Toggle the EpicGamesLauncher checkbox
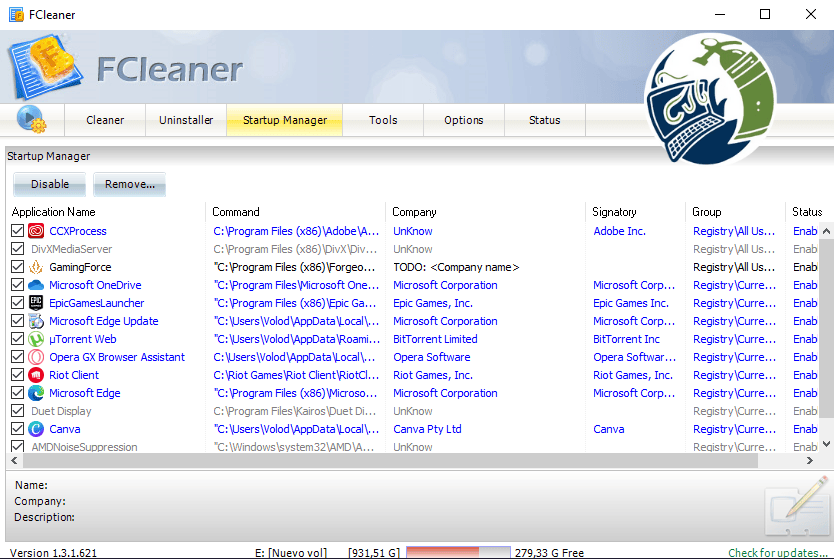Viewport: 834px width, 559px height. [18, 303]
